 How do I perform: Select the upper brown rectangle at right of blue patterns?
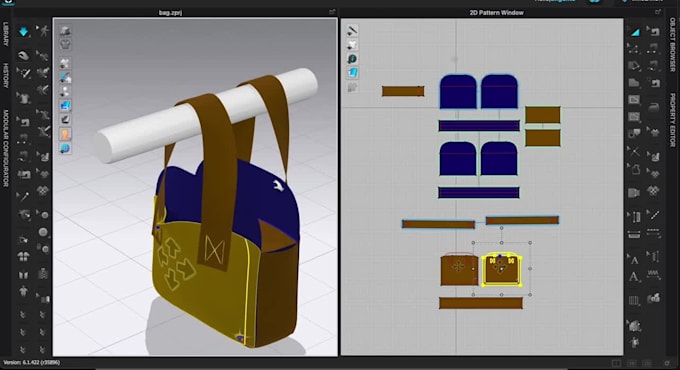point(543,115)
